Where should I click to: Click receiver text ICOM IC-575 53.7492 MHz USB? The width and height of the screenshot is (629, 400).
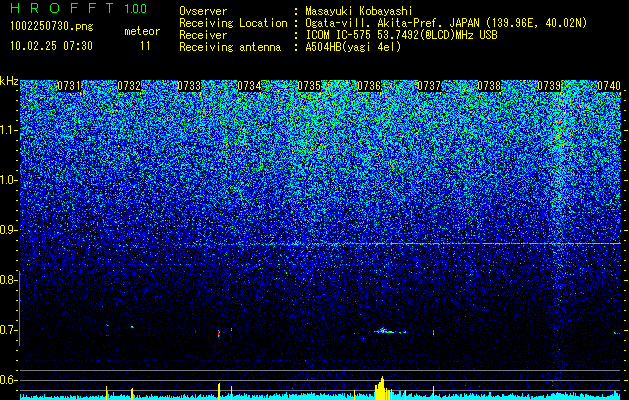click(401, 35)
